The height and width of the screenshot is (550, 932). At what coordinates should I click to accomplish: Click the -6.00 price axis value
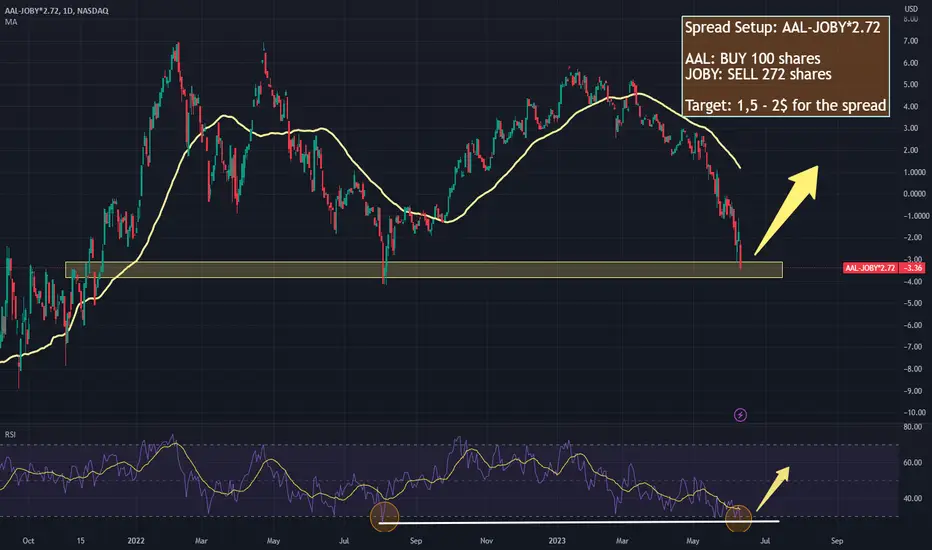[x=912, y=325]
